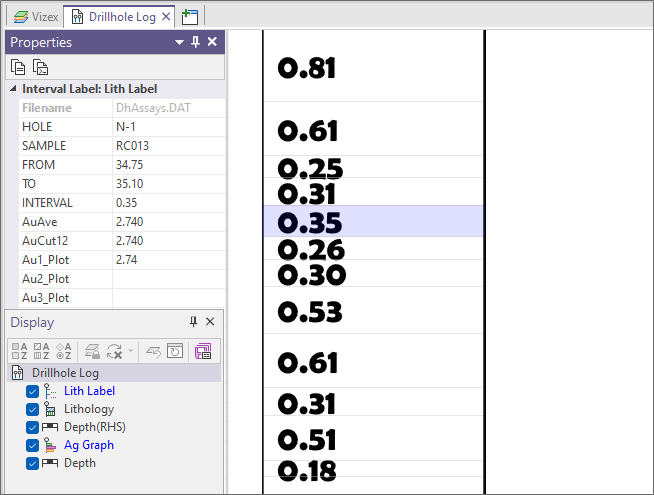Open Properties panel dropdown arrow menu

tap(179, 42)
